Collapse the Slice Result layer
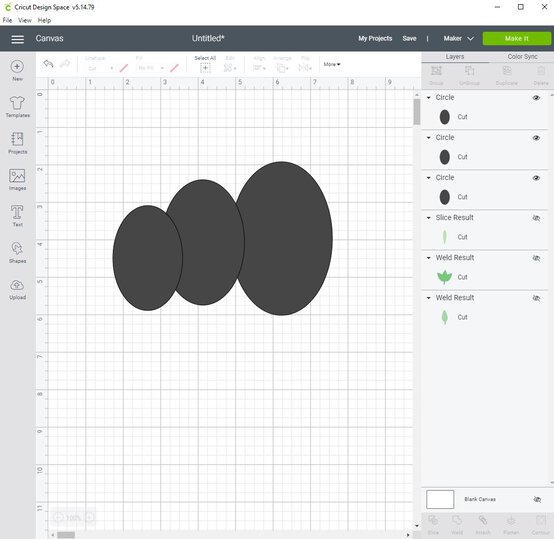 point(429,218)
